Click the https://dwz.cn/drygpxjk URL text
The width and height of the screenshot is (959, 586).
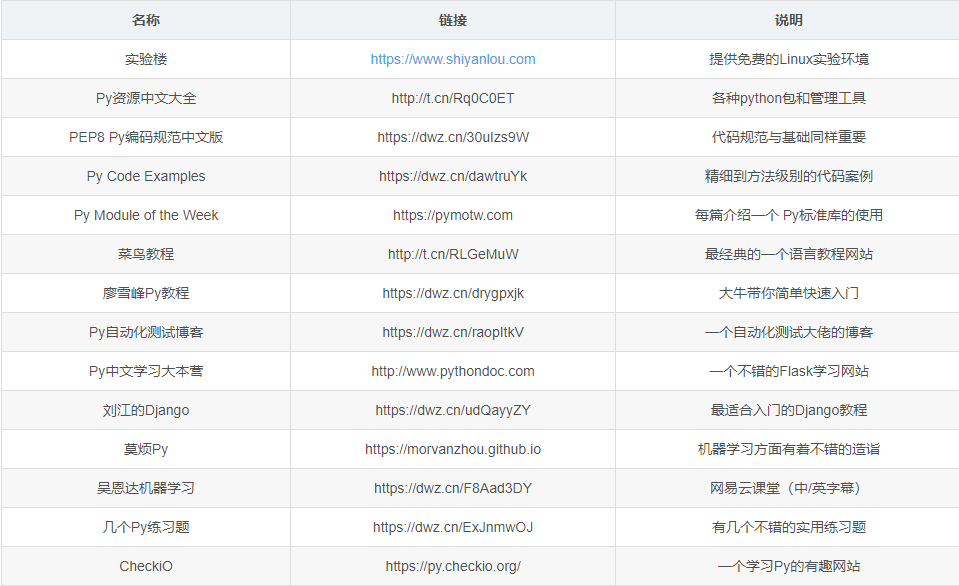point(453,293)
